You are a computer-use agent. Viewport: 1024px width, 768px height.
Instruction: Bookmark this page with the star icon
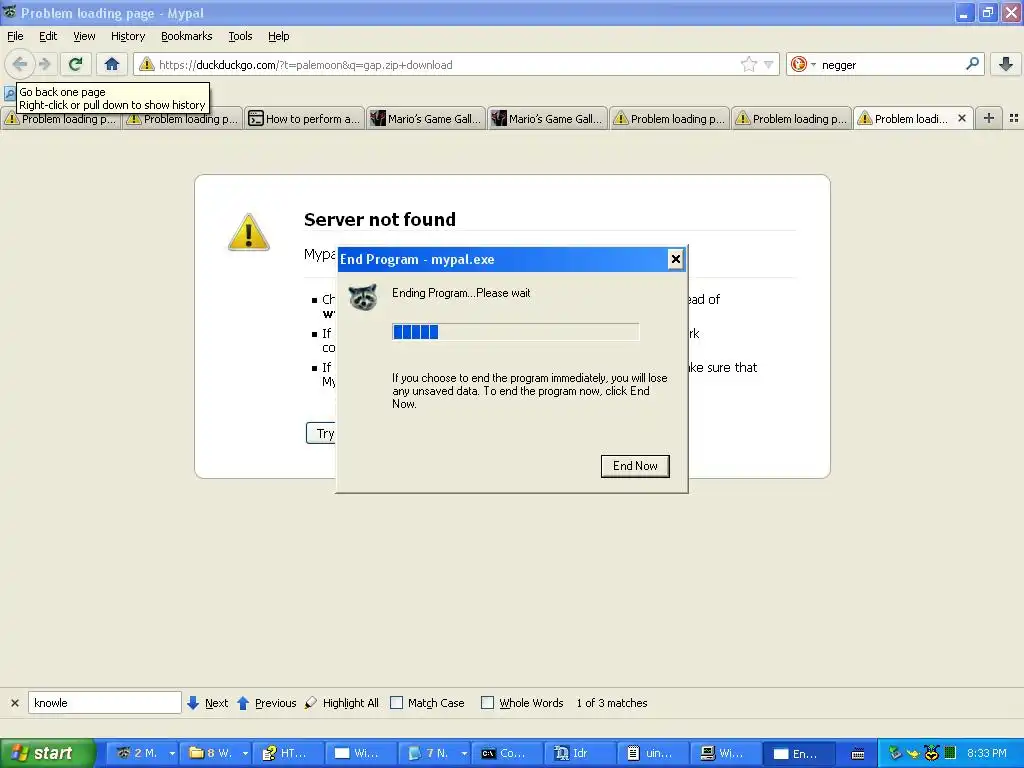point(748,64)
